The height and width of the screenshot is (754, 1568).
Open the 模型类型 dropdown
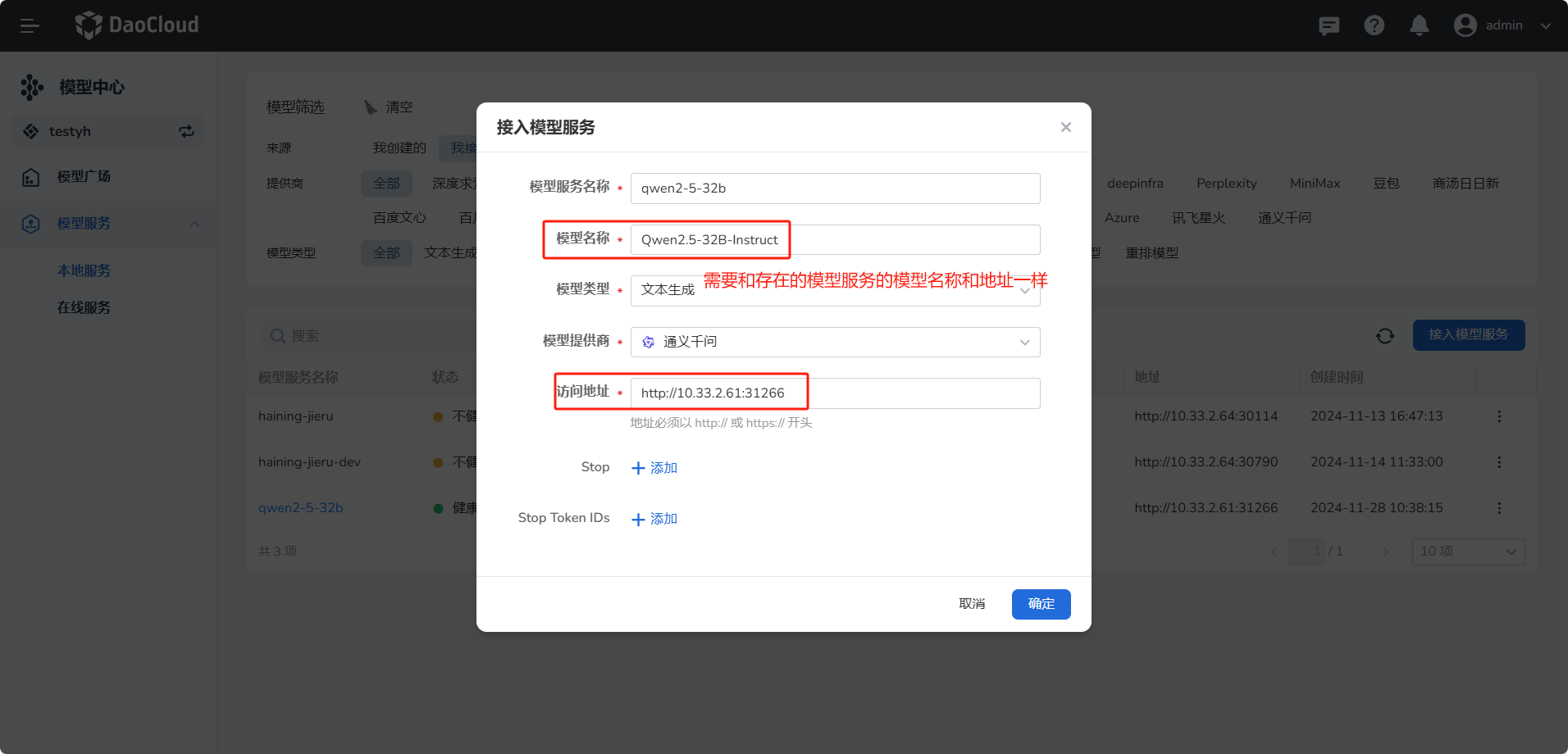pos(835,291)
